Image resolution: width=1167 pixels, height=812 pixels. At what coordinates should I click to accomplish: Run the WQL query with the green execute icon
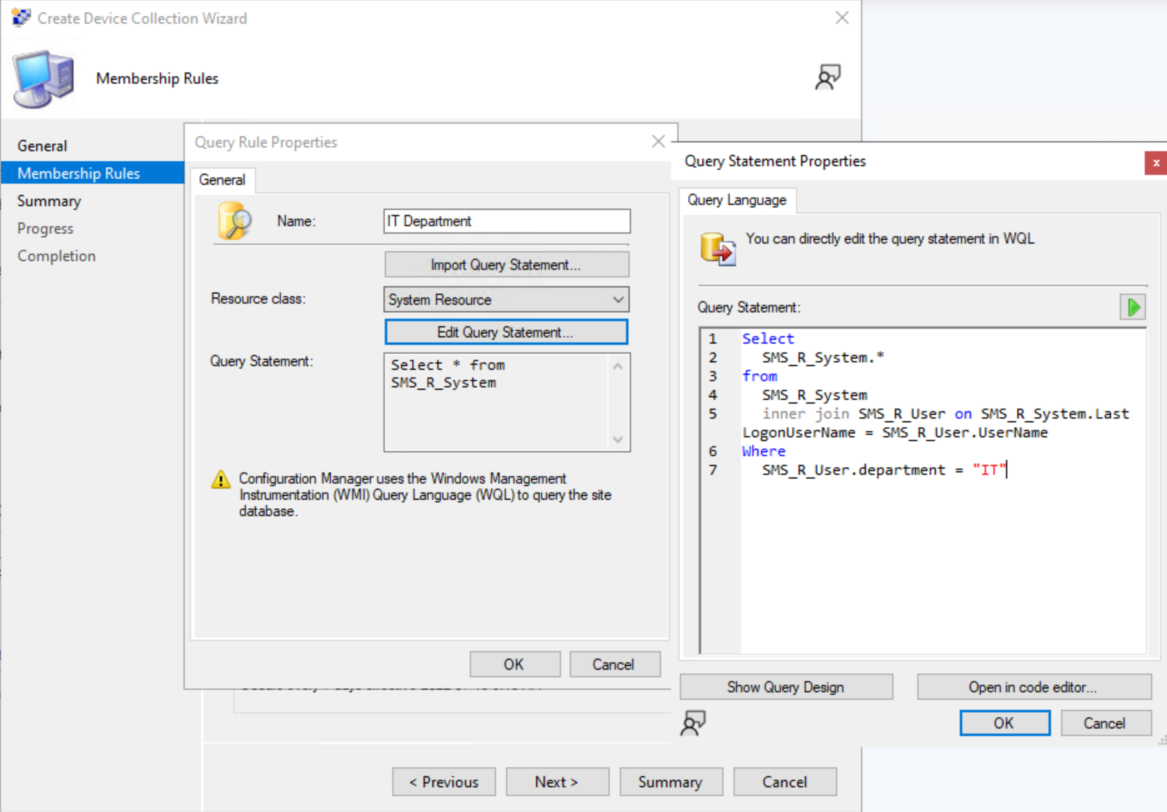(x=1133, y=307)
